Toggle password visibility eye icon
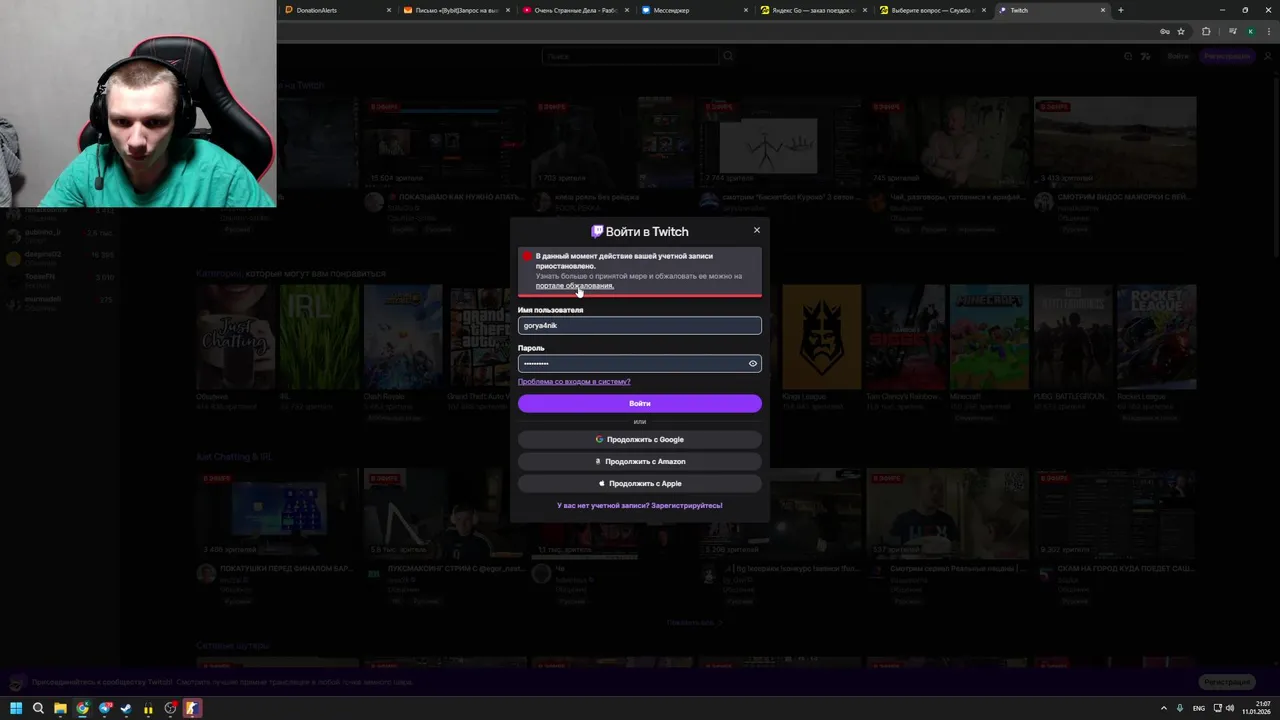This screenshot has height=720, width=1280. (753, 363)
